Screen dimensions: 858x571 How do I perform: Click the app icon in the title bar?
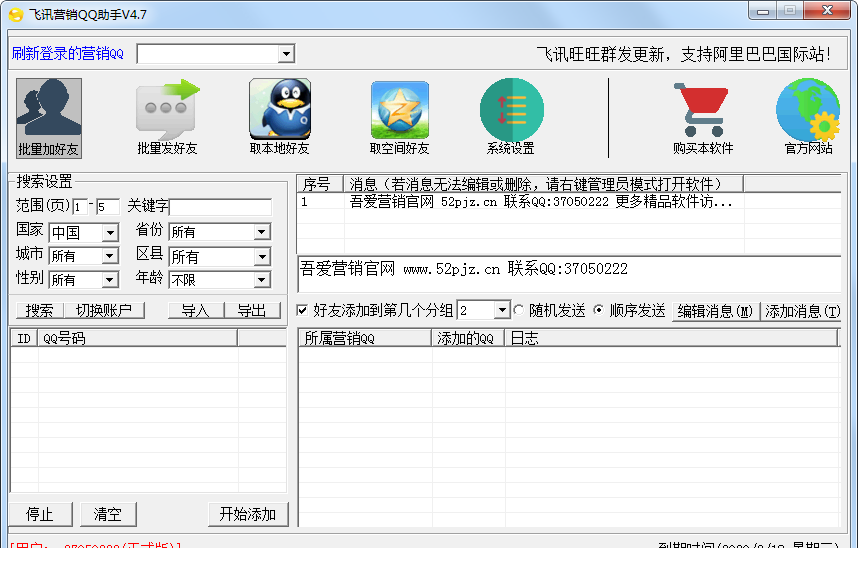click(16, 15)
